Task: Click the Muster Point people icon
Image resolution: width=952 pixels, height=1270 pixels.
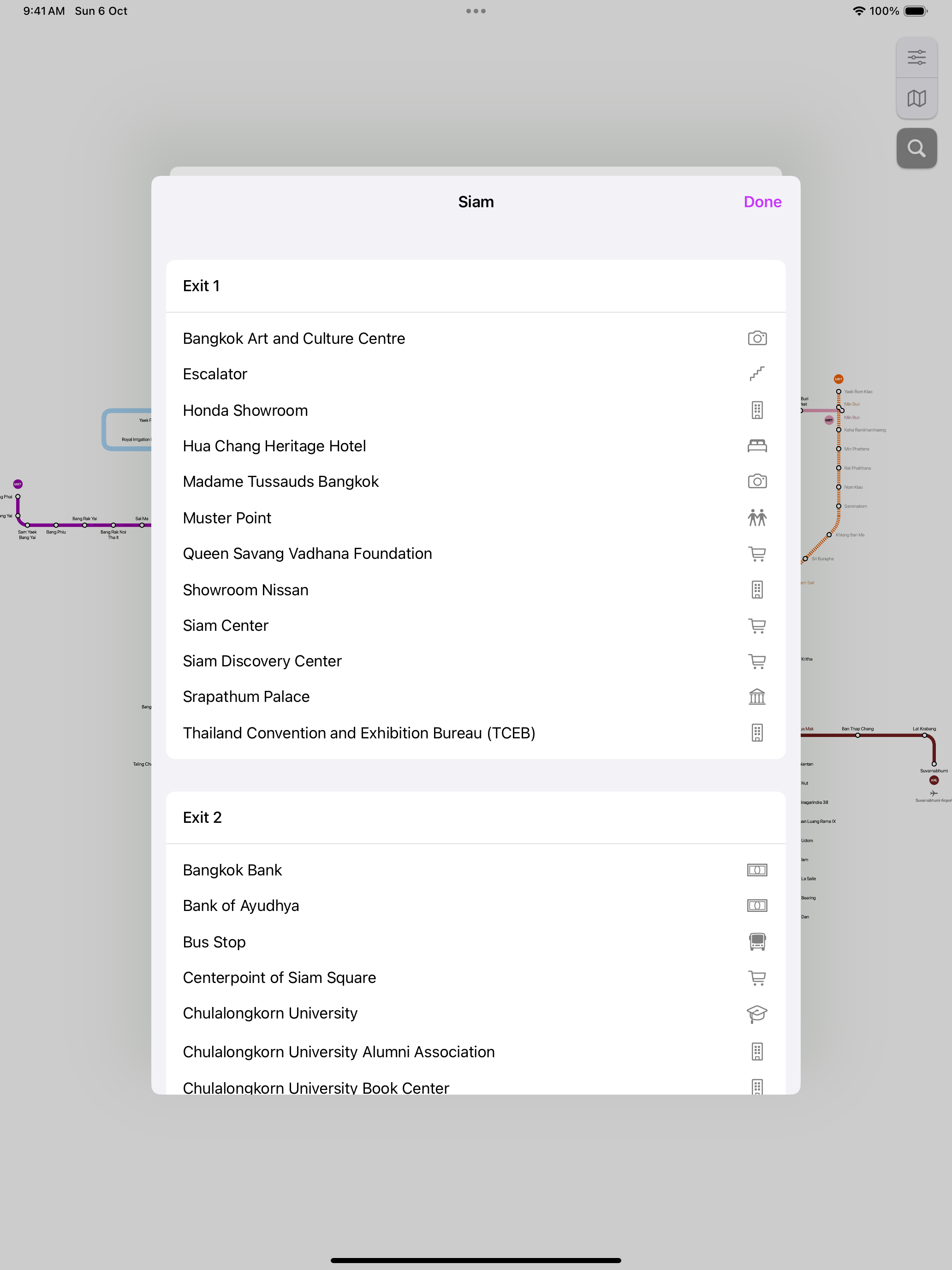Action: point(757,518)
